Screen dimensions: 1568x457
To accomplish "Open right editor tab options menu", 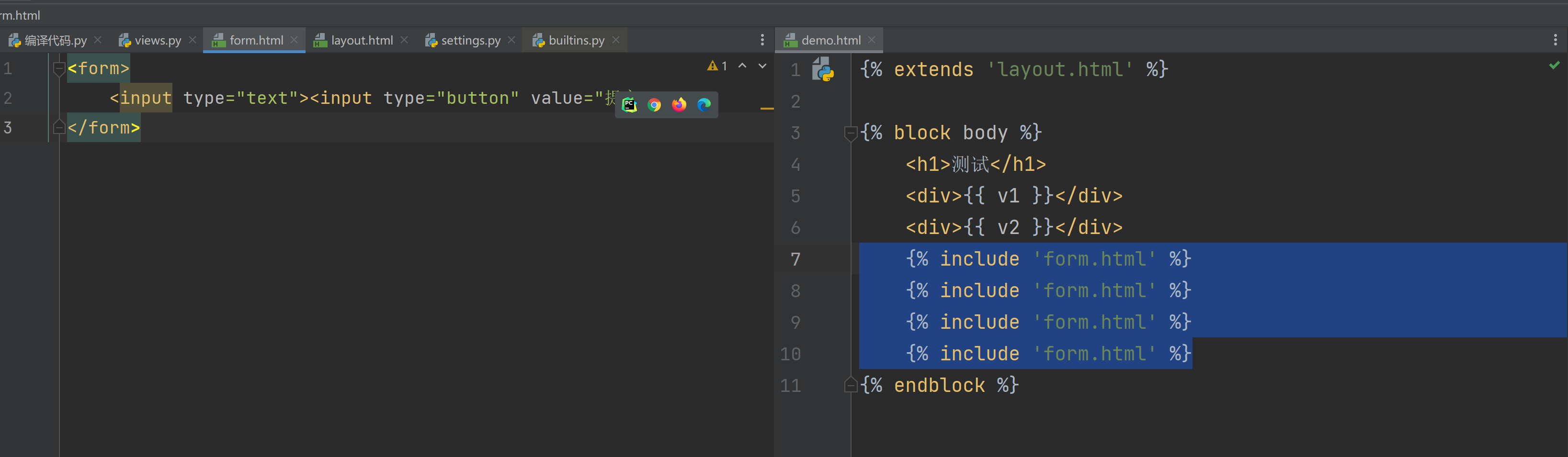I will point(1555,40).
